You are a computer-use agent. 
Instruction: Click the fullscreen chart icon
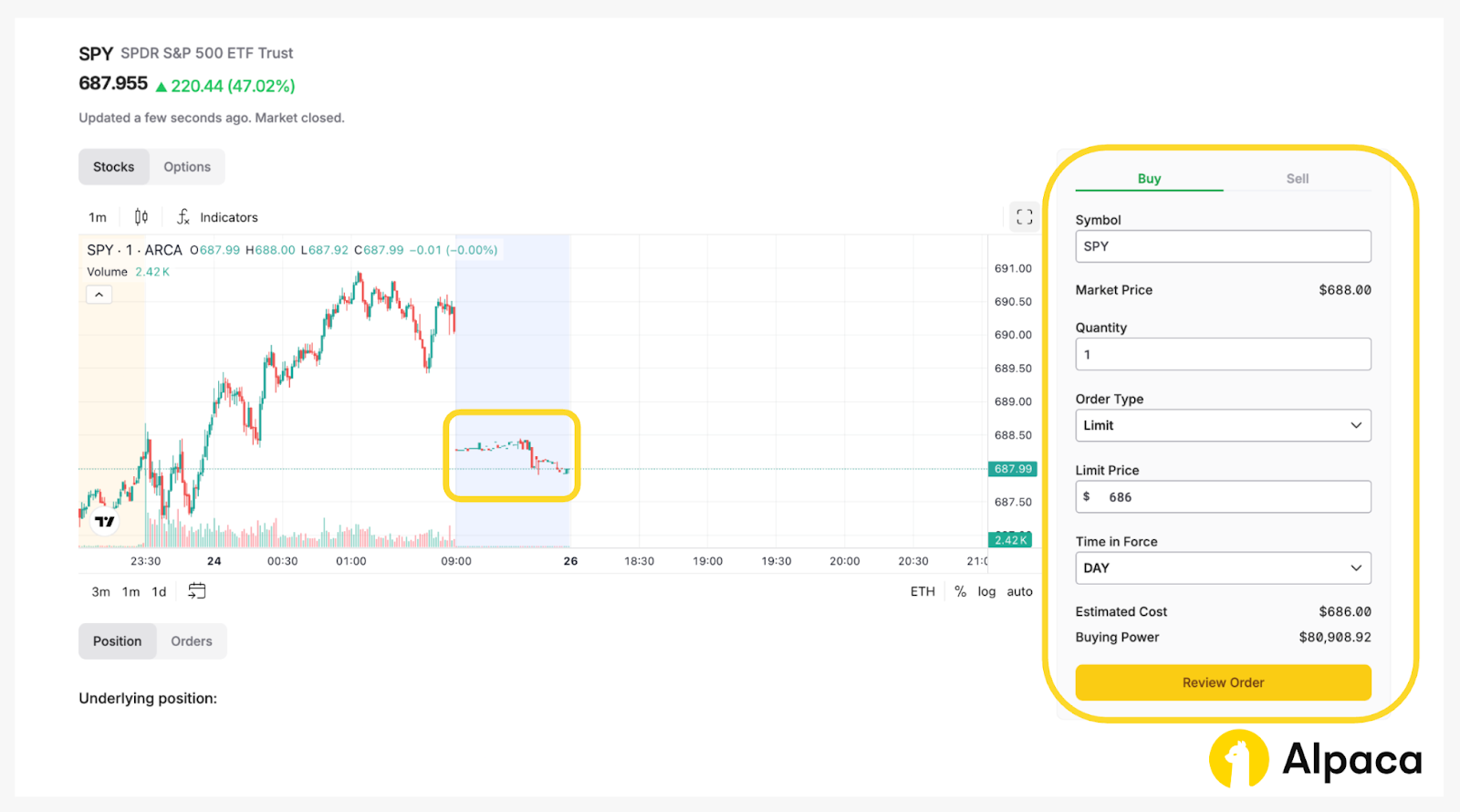click(1024, 217)
